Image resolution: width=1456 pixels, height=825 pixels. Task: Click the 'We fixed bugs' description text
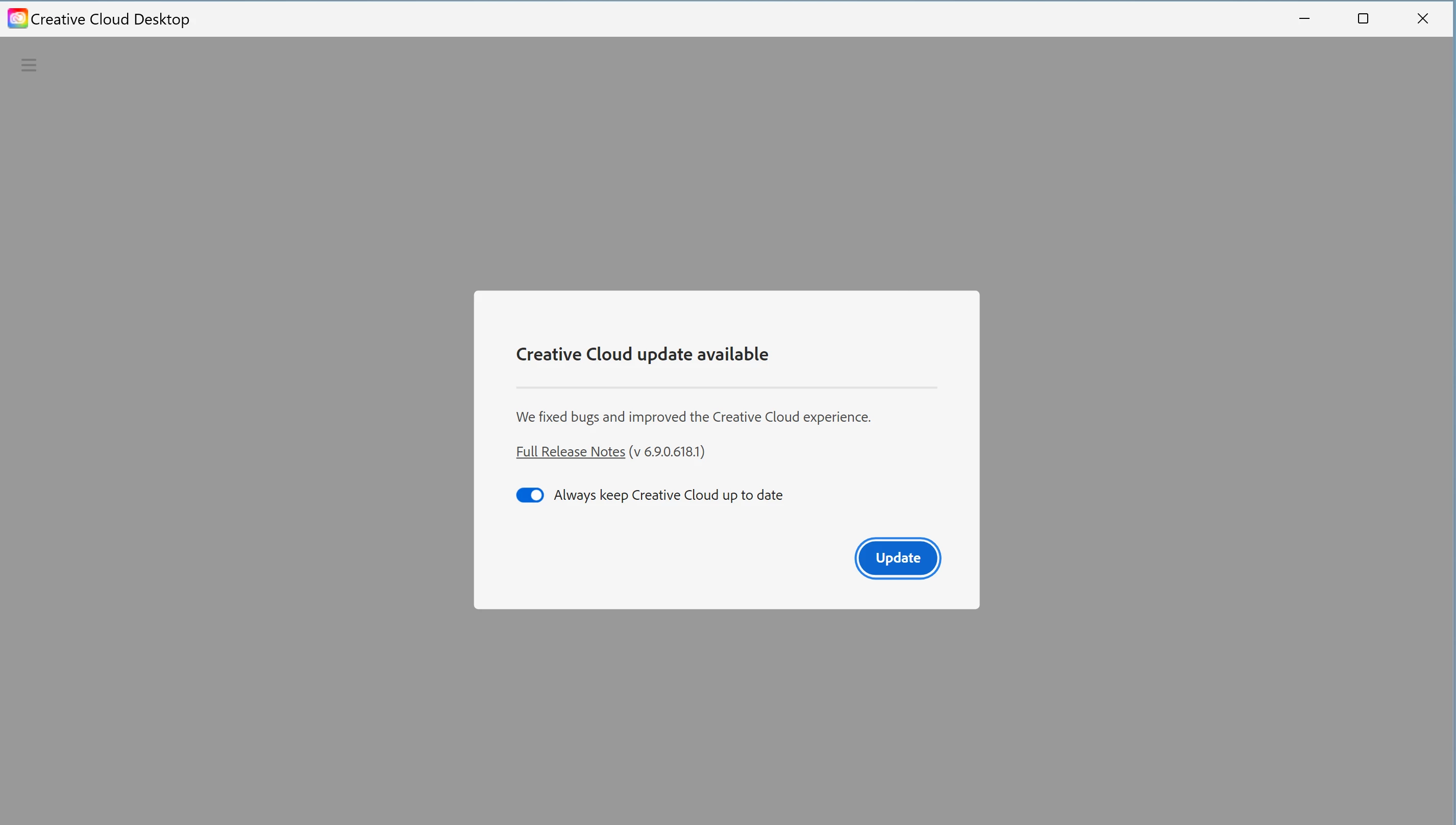[x=693, y=417]
